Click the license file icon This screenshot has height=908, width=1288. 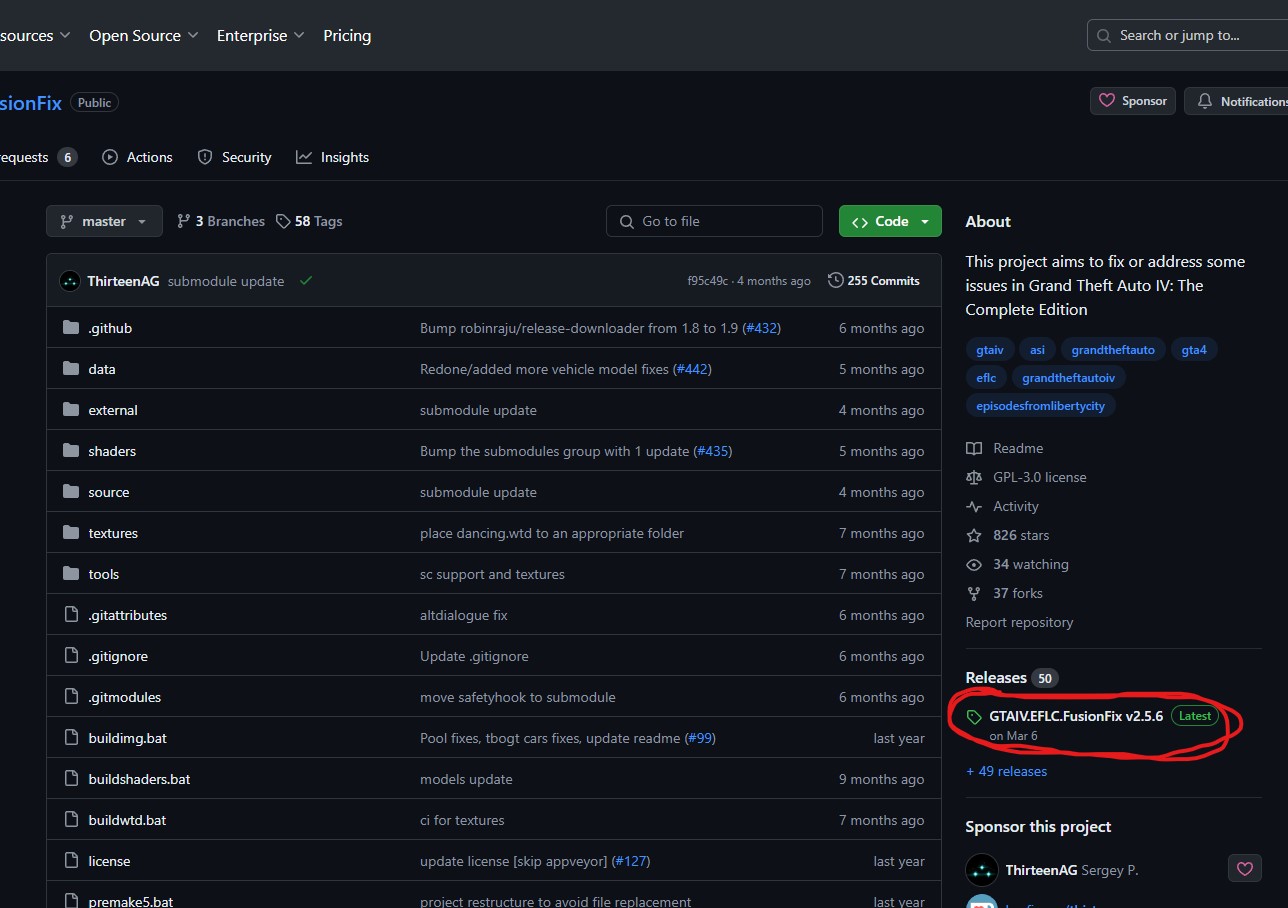point(70,861)
